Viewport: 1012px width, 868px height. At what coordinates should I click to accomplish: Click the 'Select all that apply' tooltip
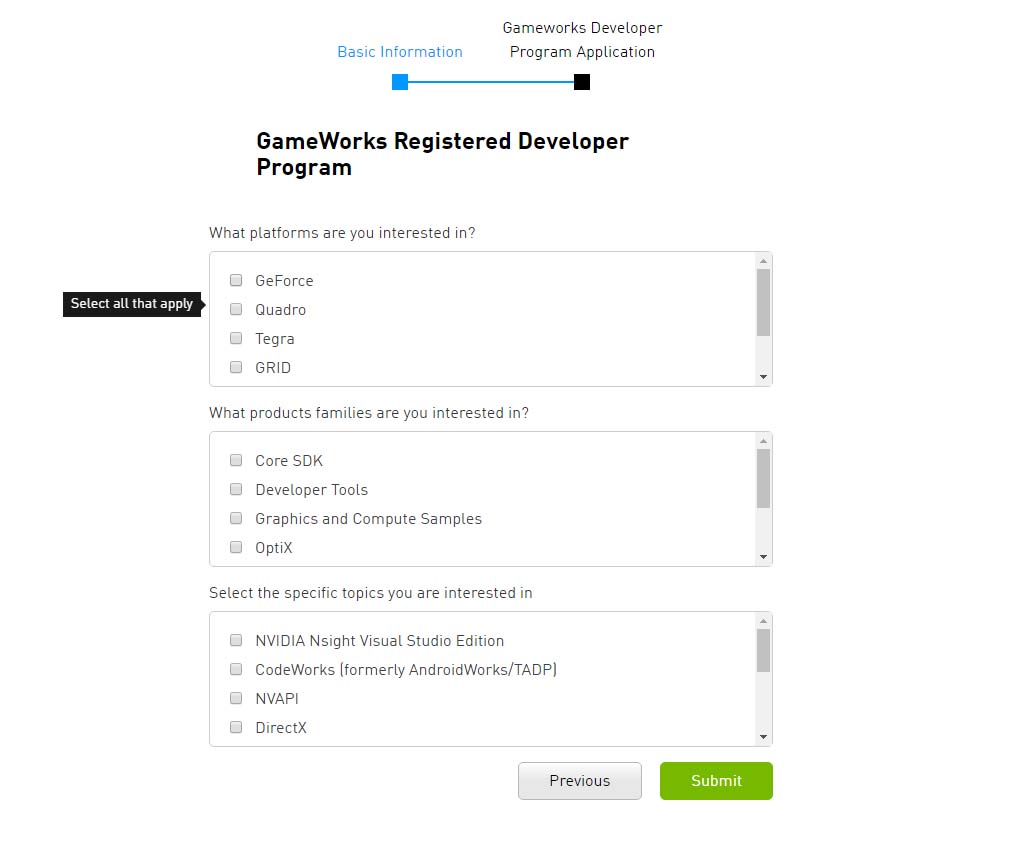tap(132, 304)
